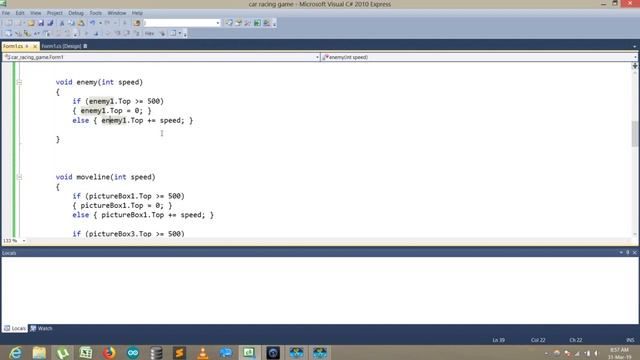
Task: Open the View menu
Action: pos(36,13)
